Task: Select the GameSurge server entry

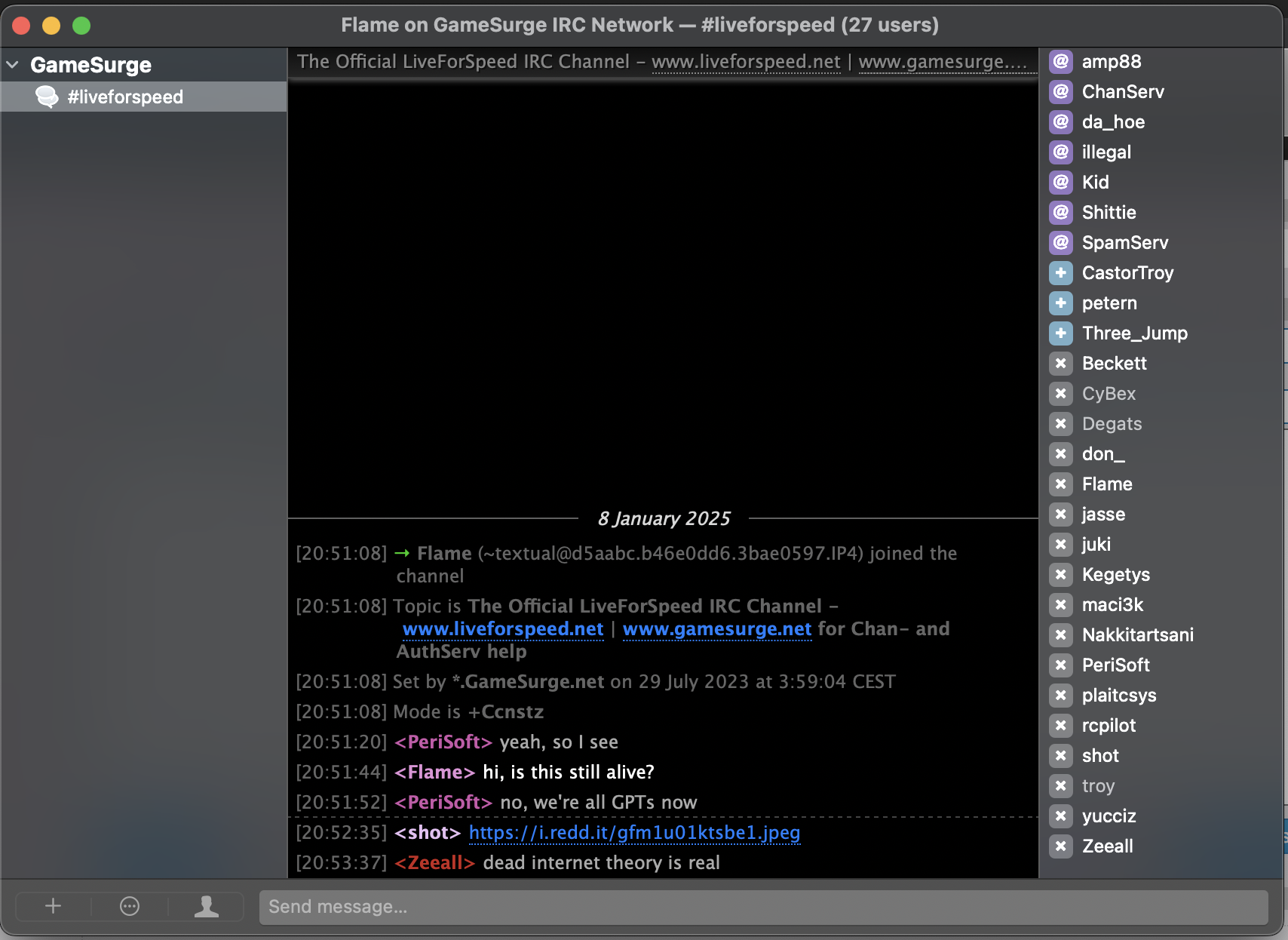Action: (x=90, y=65)
